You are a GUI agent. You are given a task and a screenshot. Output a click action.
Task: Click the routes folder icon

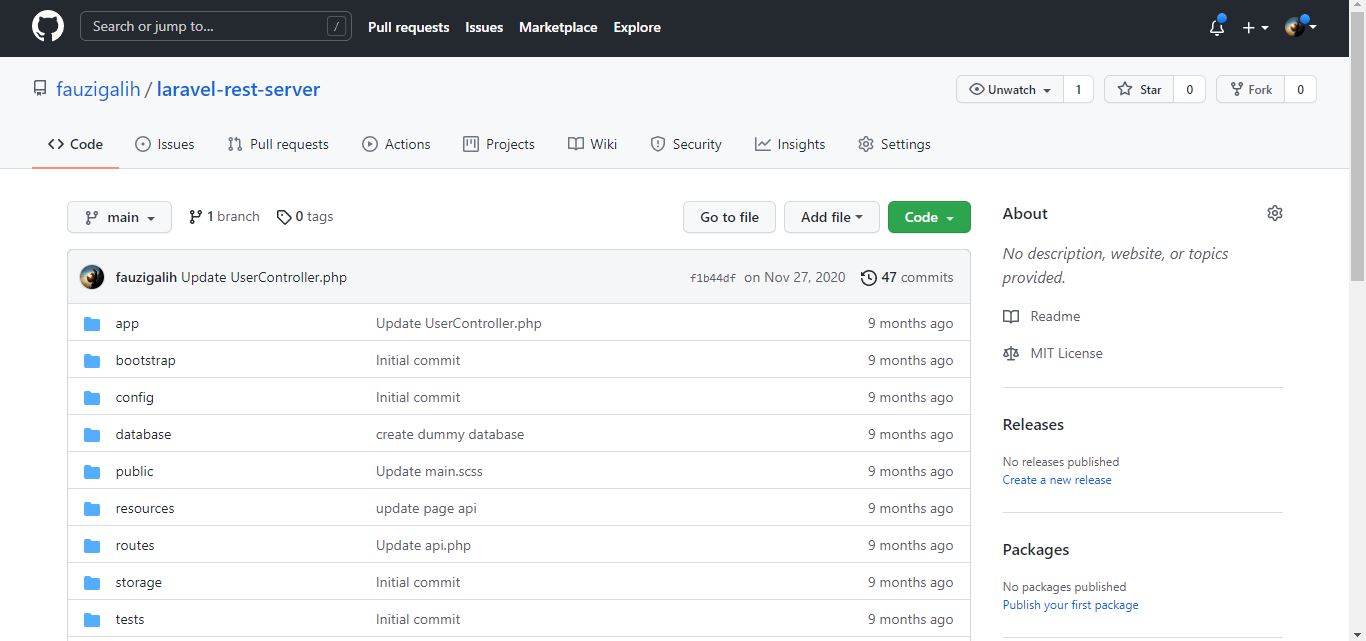pos(92,545)
